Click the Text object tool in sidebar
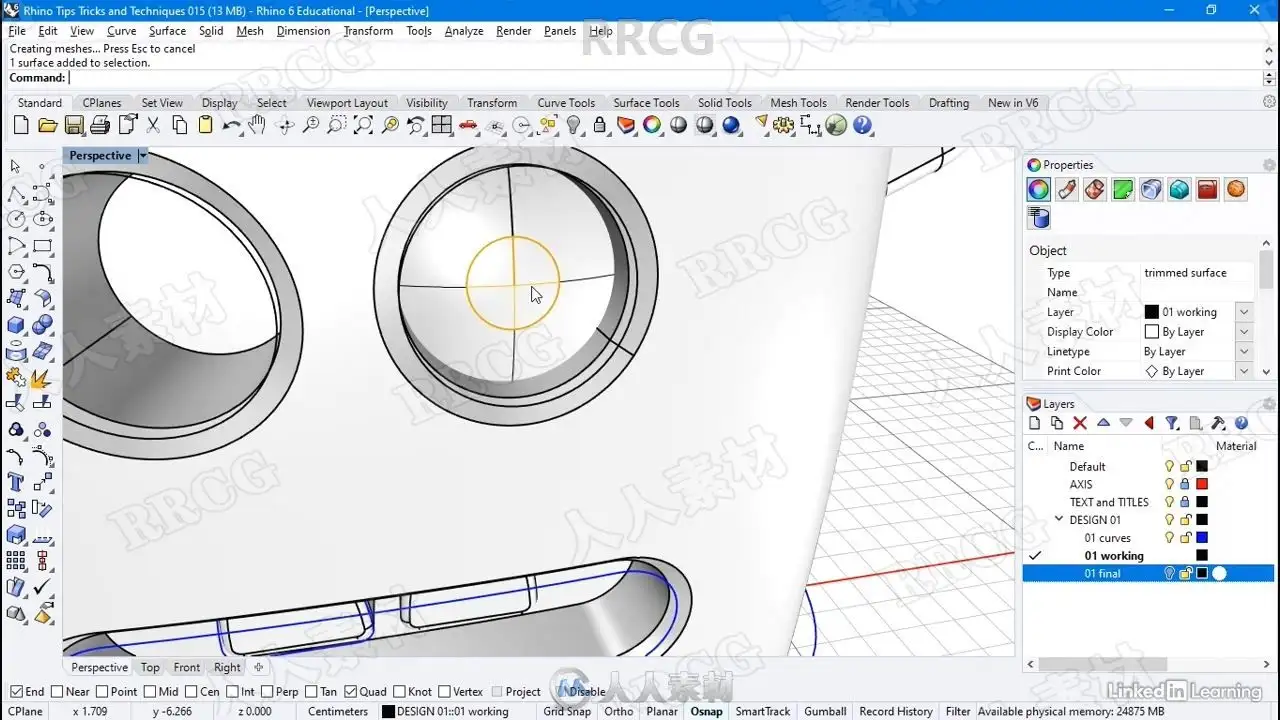The image size is (1280, 720). coord(16,482)
